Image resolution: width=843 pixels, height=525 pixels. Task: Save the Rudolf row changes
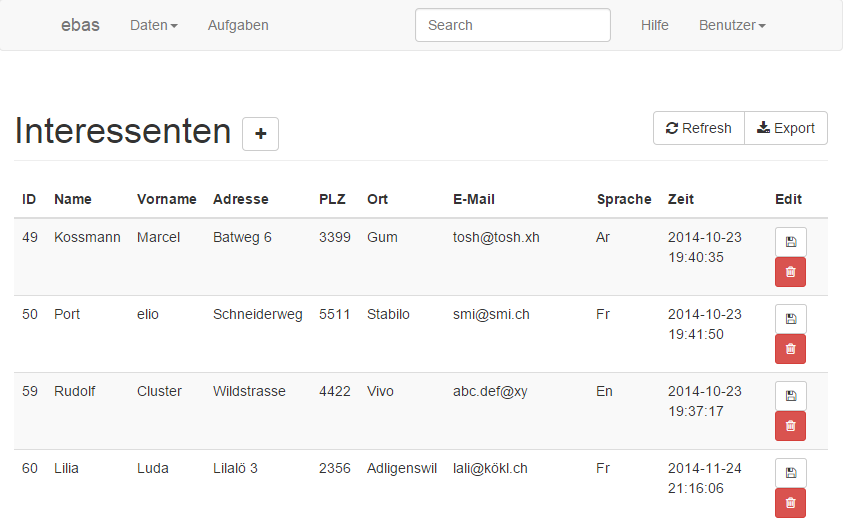click(x=790, y=396)
